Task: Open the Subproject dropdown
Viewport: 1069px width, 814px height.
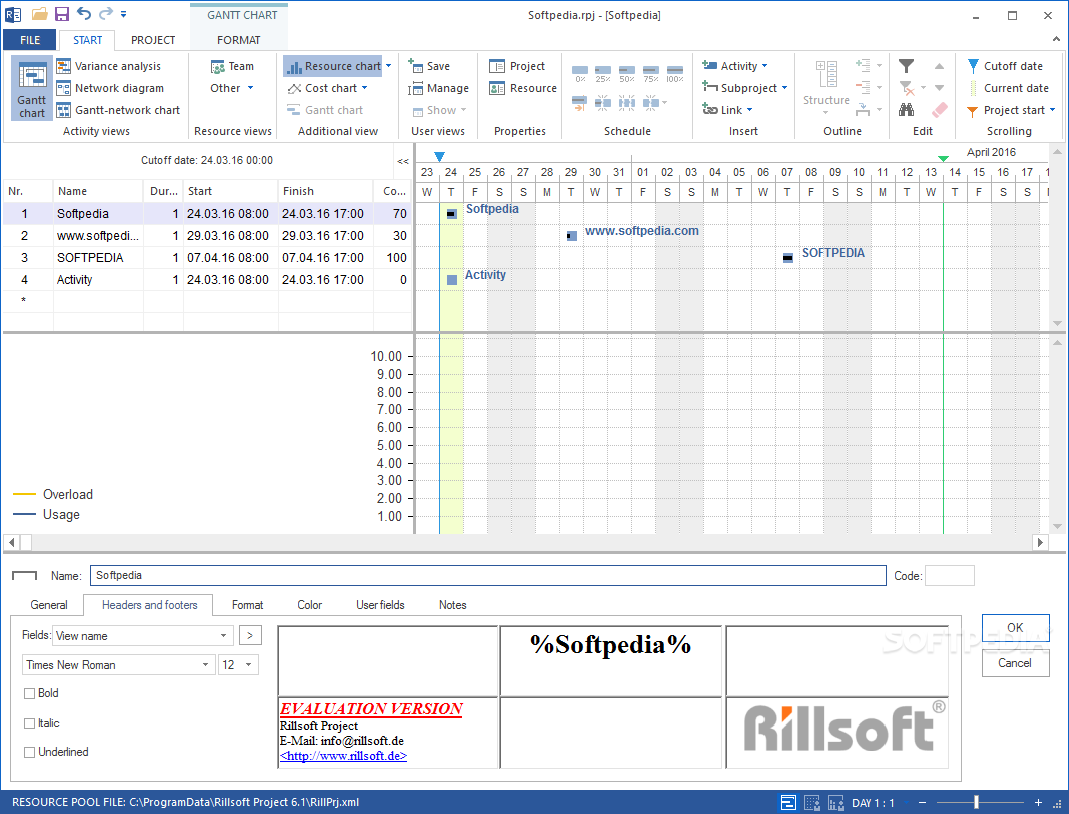Action: 785,88
